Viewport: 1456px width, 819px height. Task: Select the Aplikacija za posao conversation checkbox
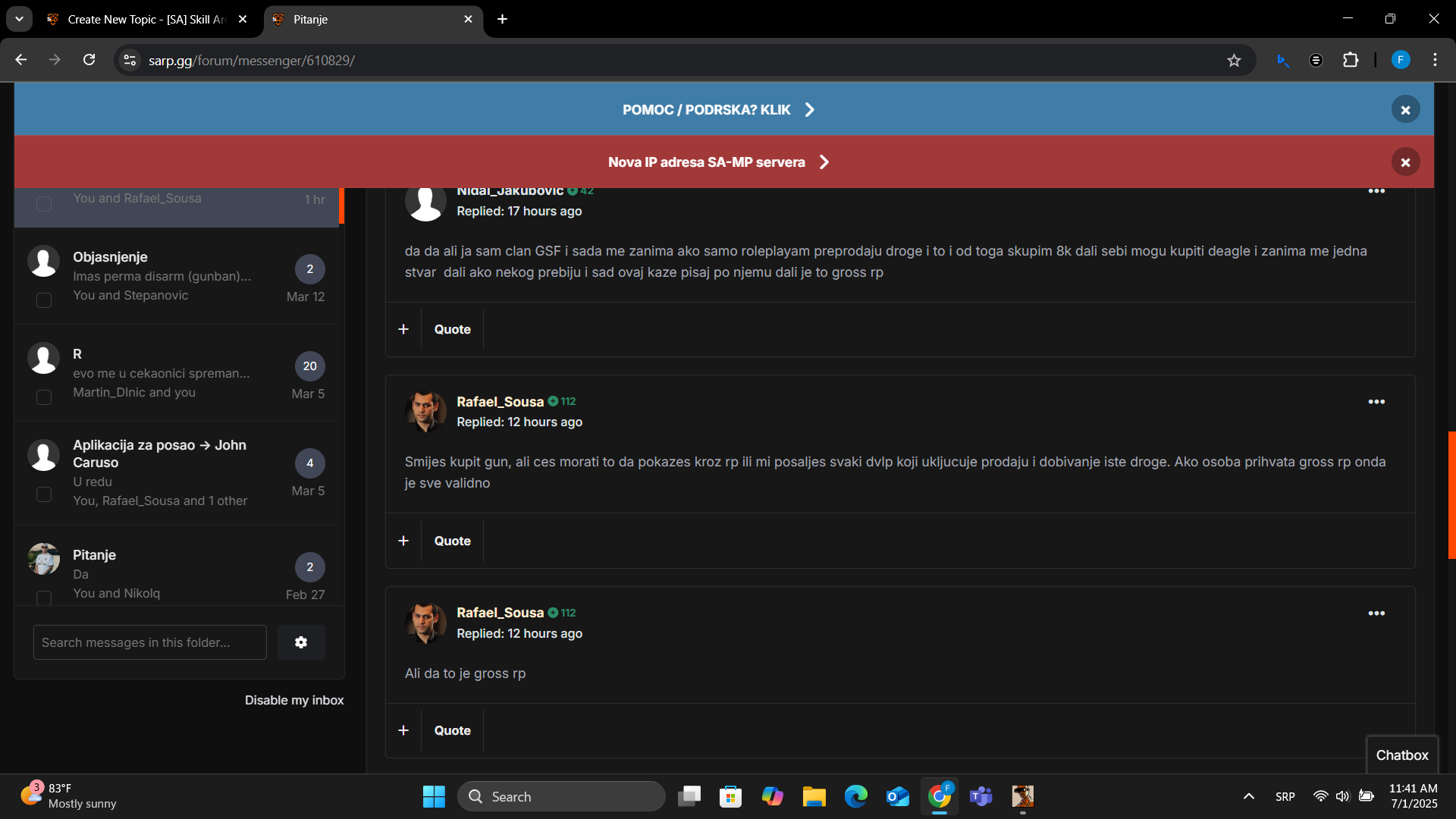(x=44, y=494)
